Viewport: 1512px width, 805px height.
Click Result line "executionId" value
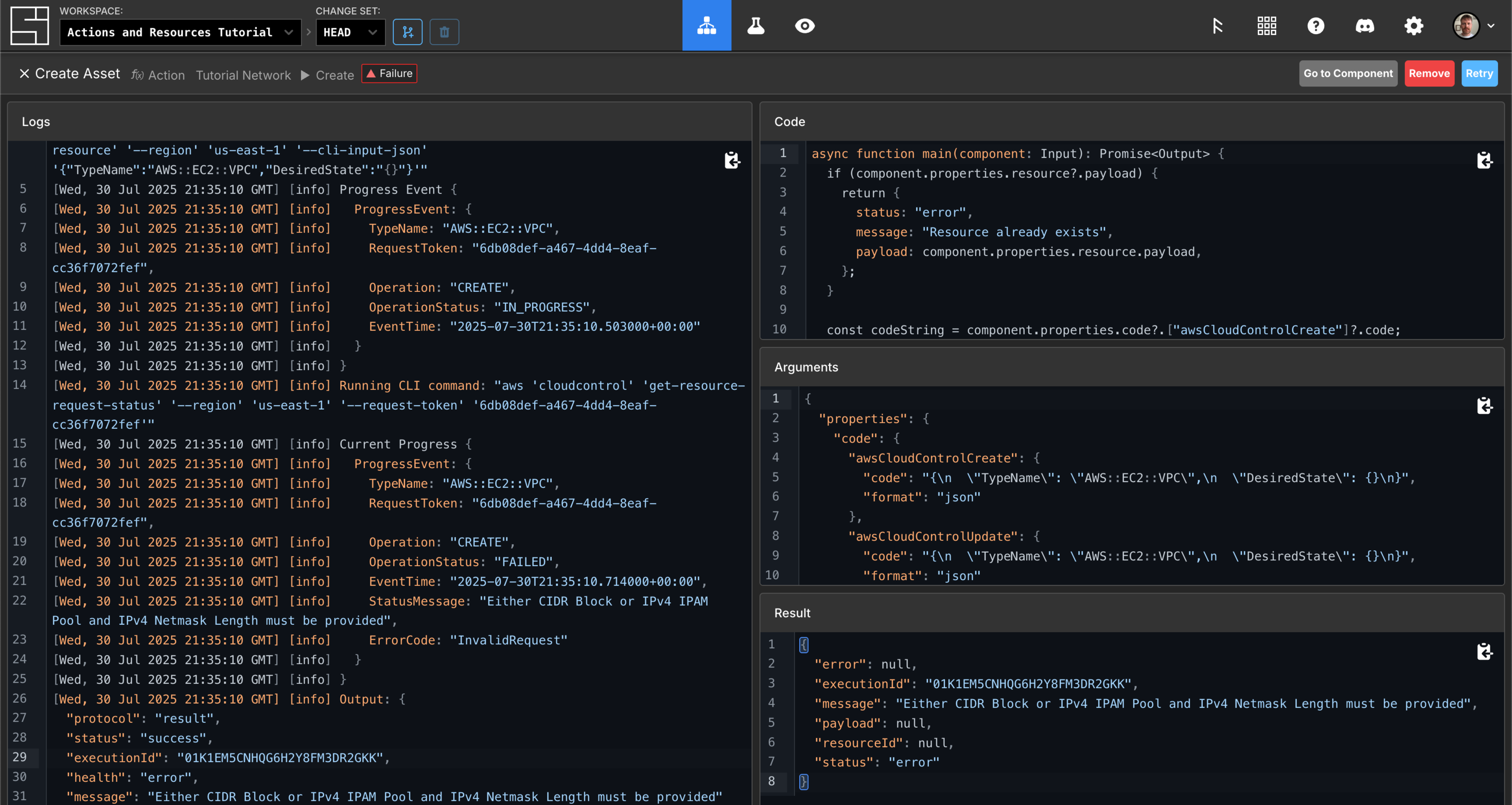tap(1028, 684)
